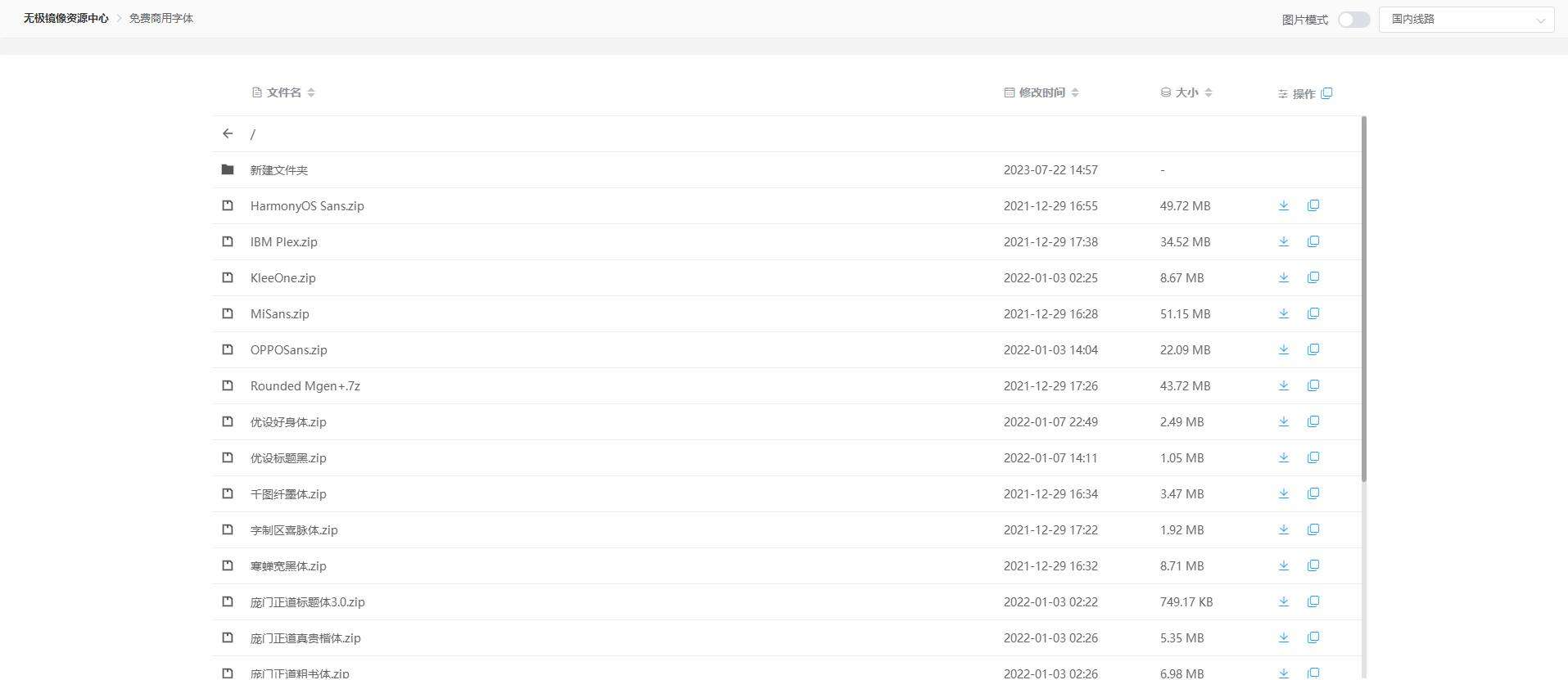Screen dimensions: 1568x680
Task: Sort by 文件名 column
Action: tap(311, 92)
